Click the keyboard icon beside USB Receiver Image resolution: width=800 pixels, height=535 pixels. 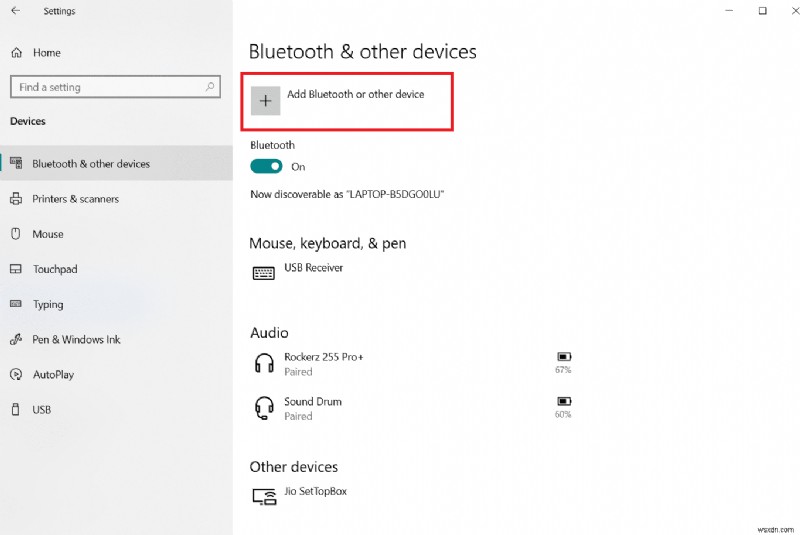tap(264, 273)
